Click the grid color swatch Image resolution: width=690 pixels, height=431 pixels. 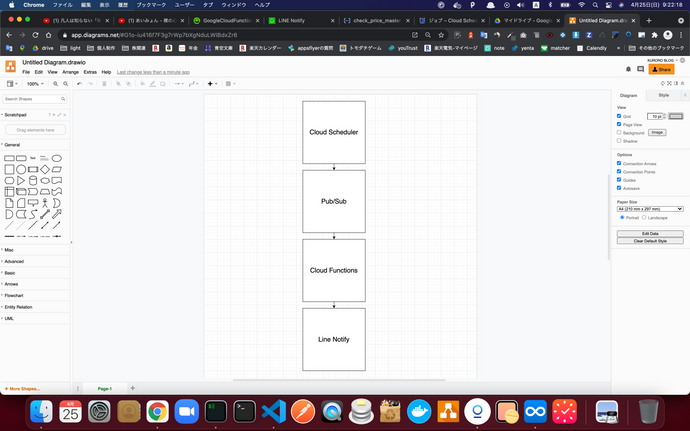pos(676,116)
